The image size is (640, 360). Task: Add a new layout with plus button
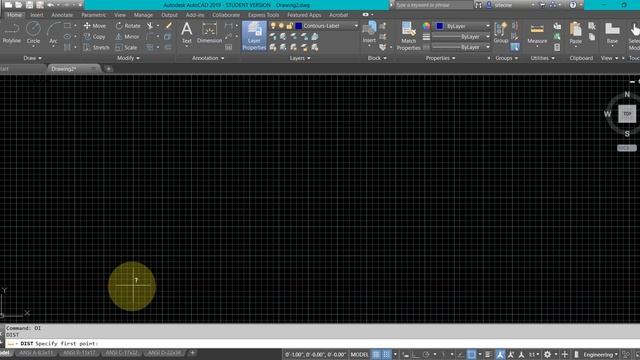tap(192, 353)
